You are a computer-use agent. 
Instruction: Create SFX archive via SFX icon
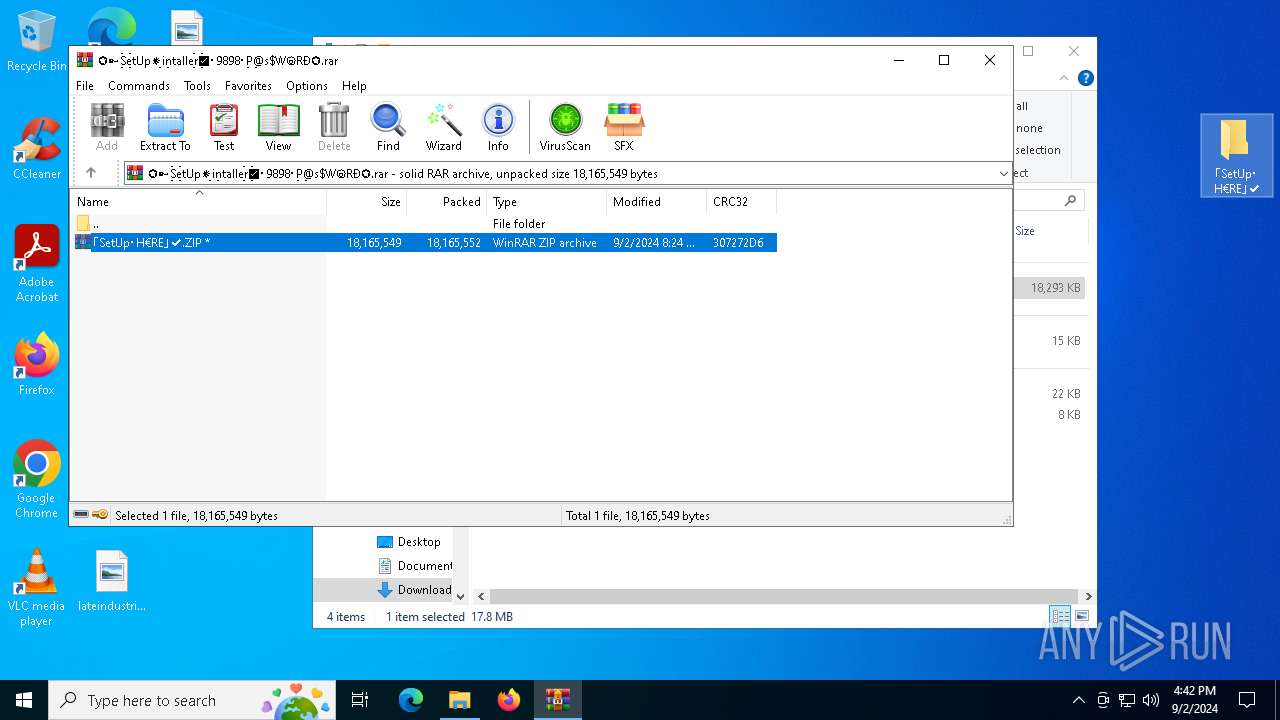pos(624,127)
